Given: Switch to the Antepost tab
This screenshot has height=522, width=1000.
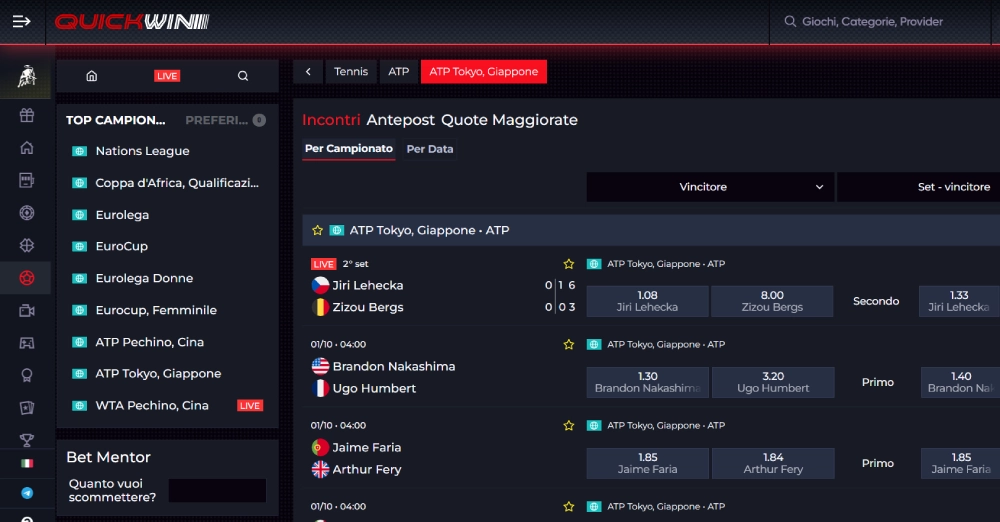Looking at the screenshot, I should click(x=401, y=120).
